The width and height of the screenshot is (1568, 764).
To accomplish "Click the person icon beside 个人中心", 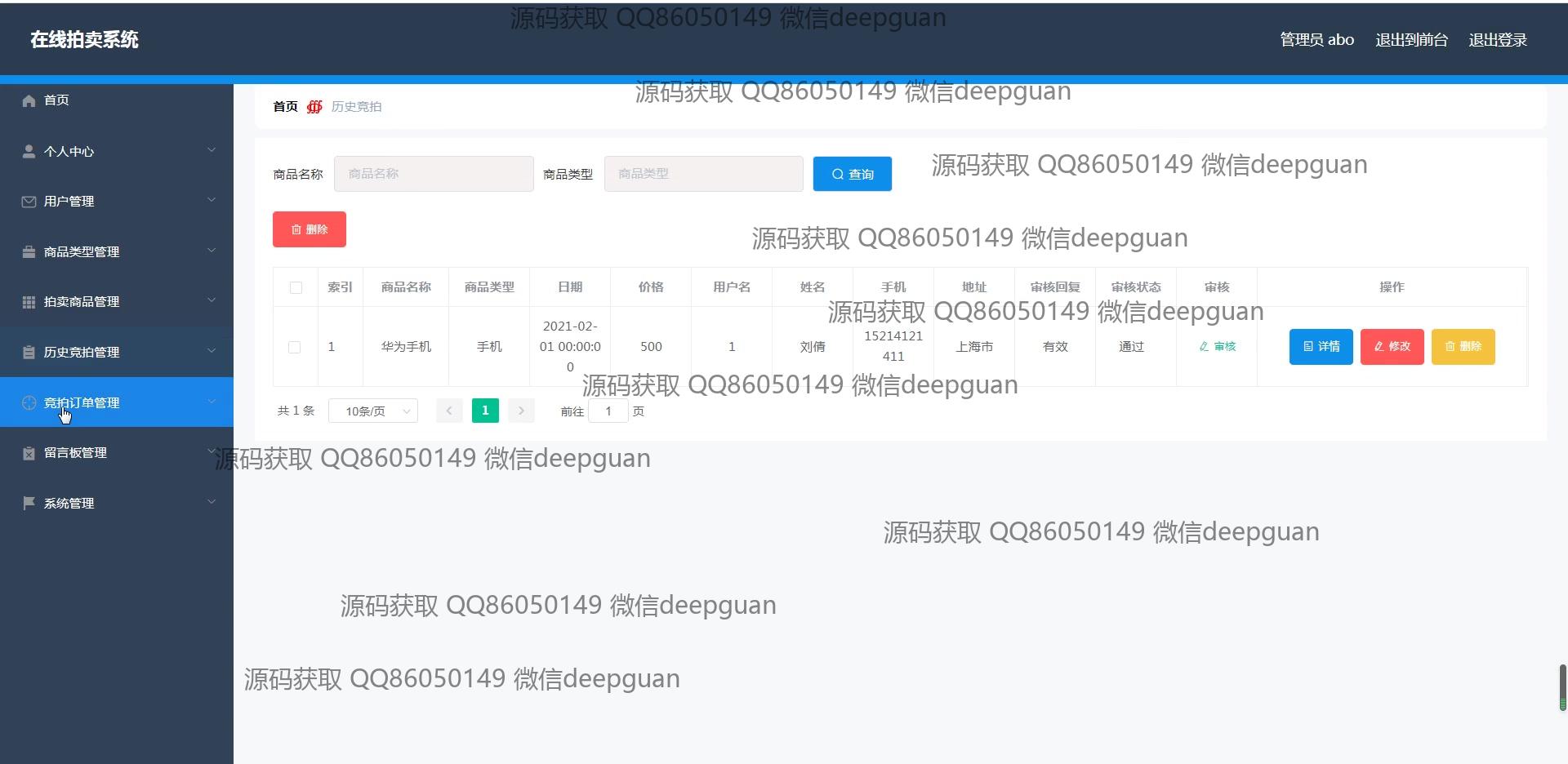I will point(29,151).
